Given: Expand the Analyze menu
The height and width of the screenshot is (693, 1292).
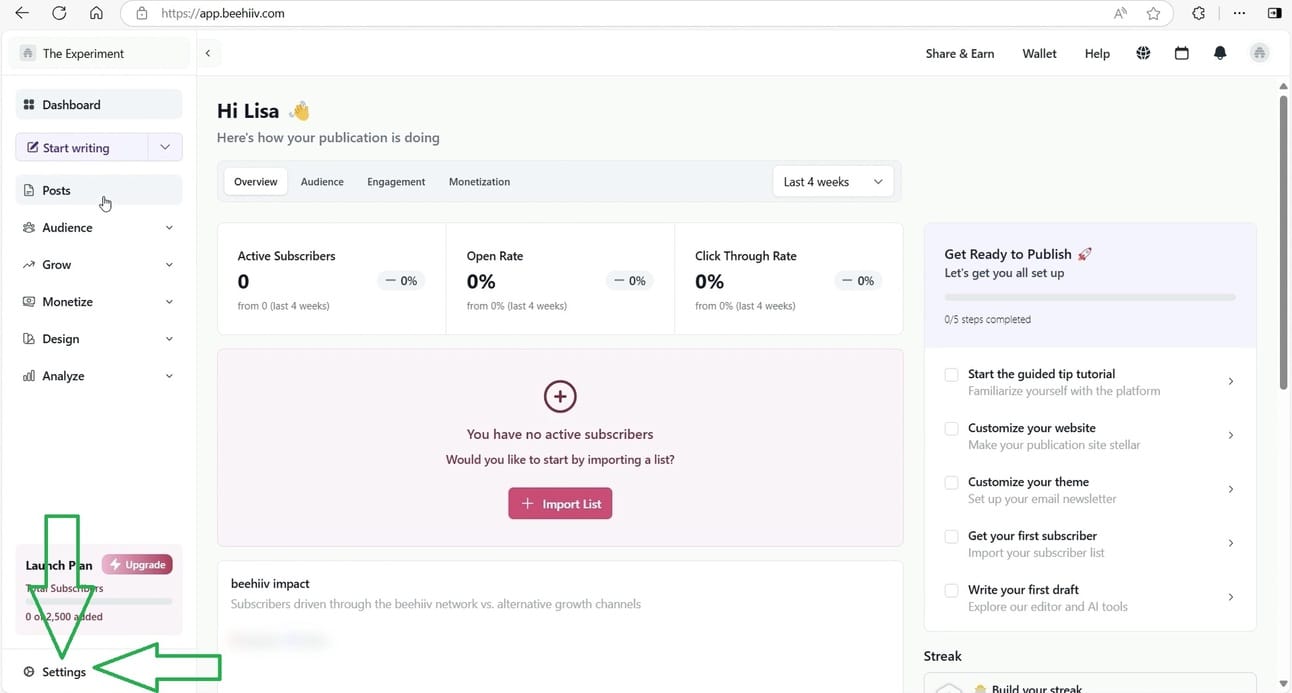Looking at the screenshot, I should 99,375.
